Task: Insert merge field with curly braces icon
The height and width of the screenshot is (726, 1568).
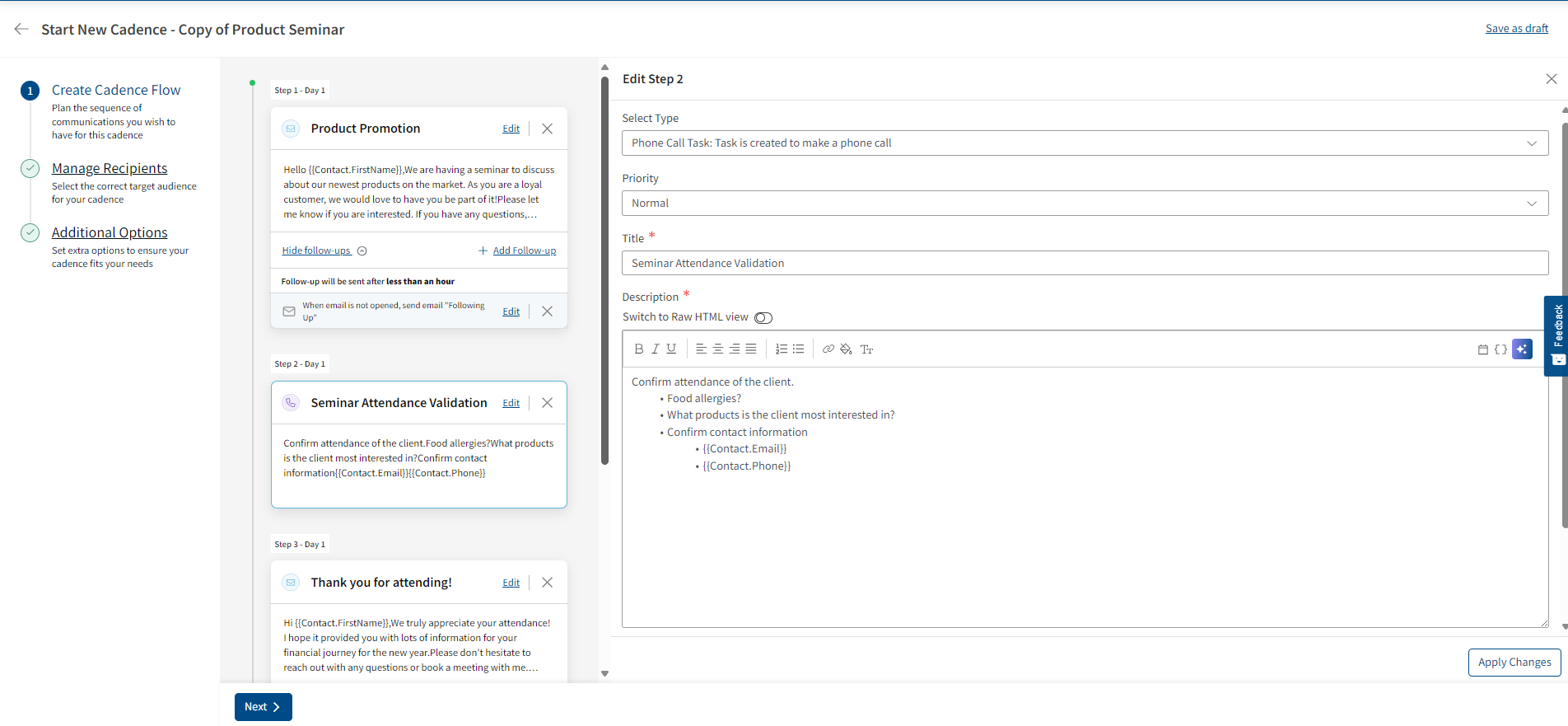Action: pyautogui.click(x=1500, y=349)
